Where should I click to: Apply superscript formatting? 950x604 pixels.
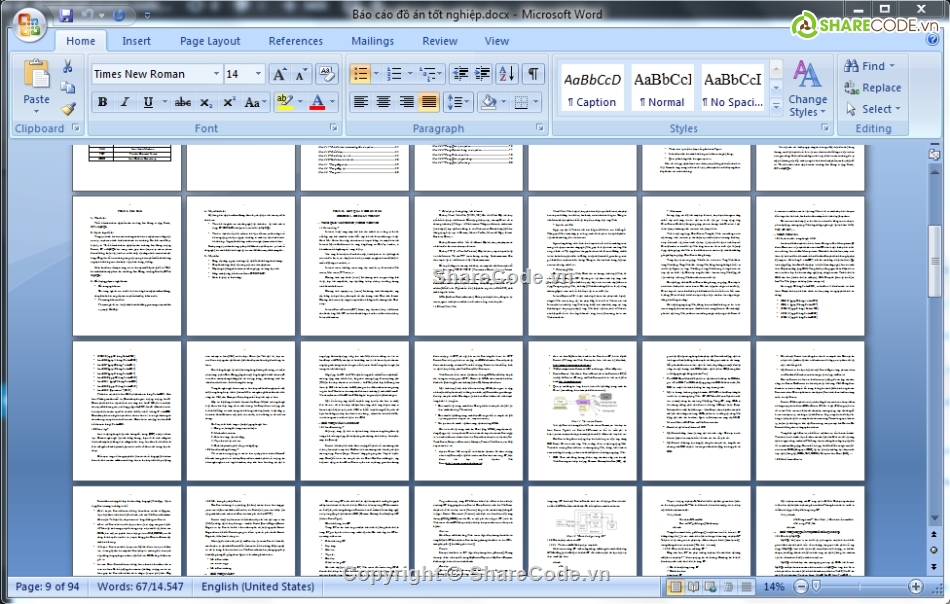[228, 102]
